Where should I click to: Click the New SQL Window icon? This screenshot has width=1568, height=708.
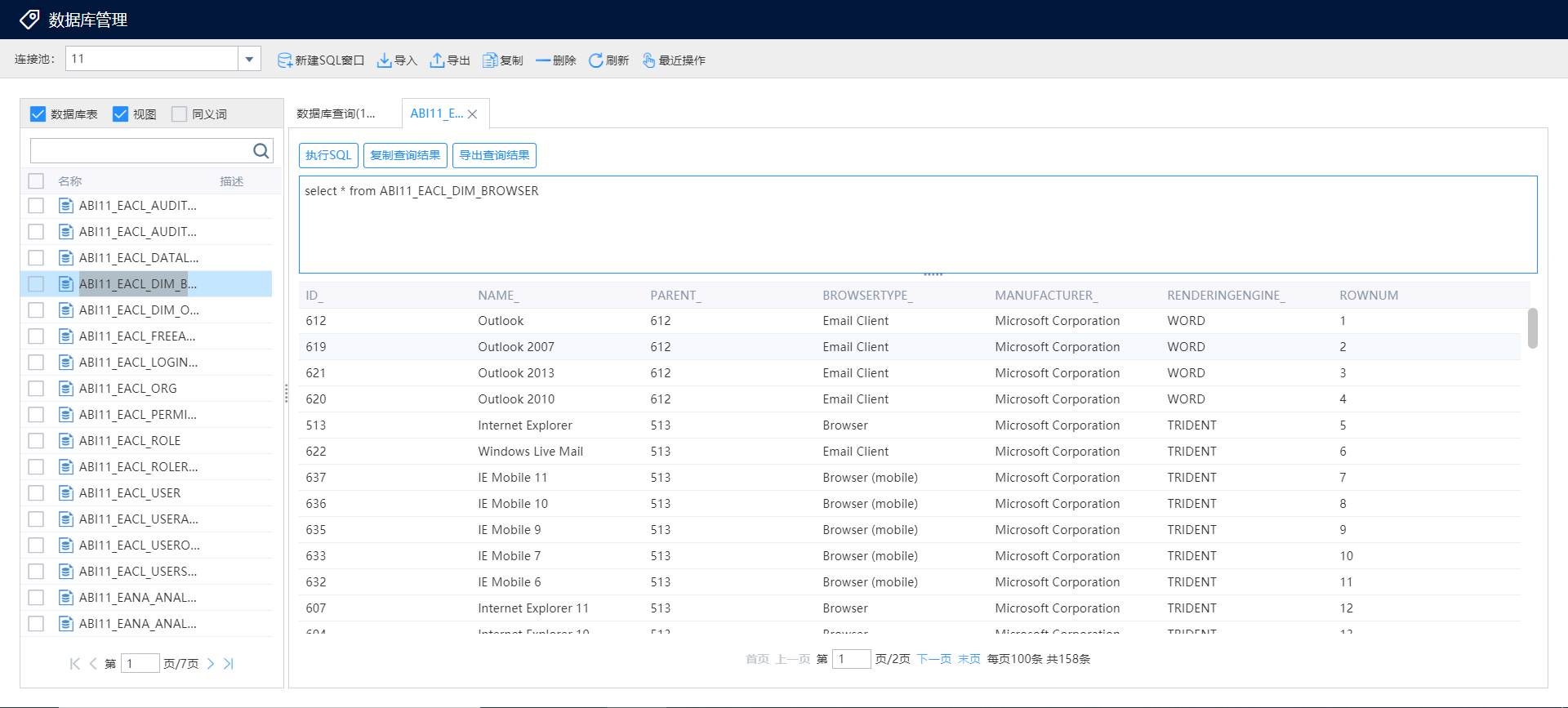coord(285,60)
